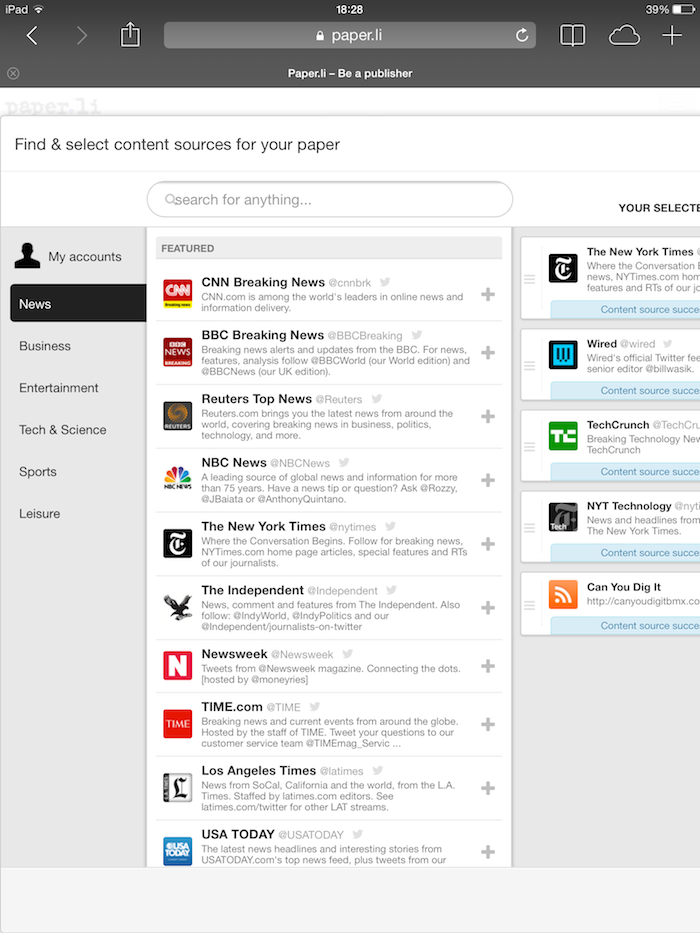Select the Business category

pyautogui.click(x=45, y=346)
